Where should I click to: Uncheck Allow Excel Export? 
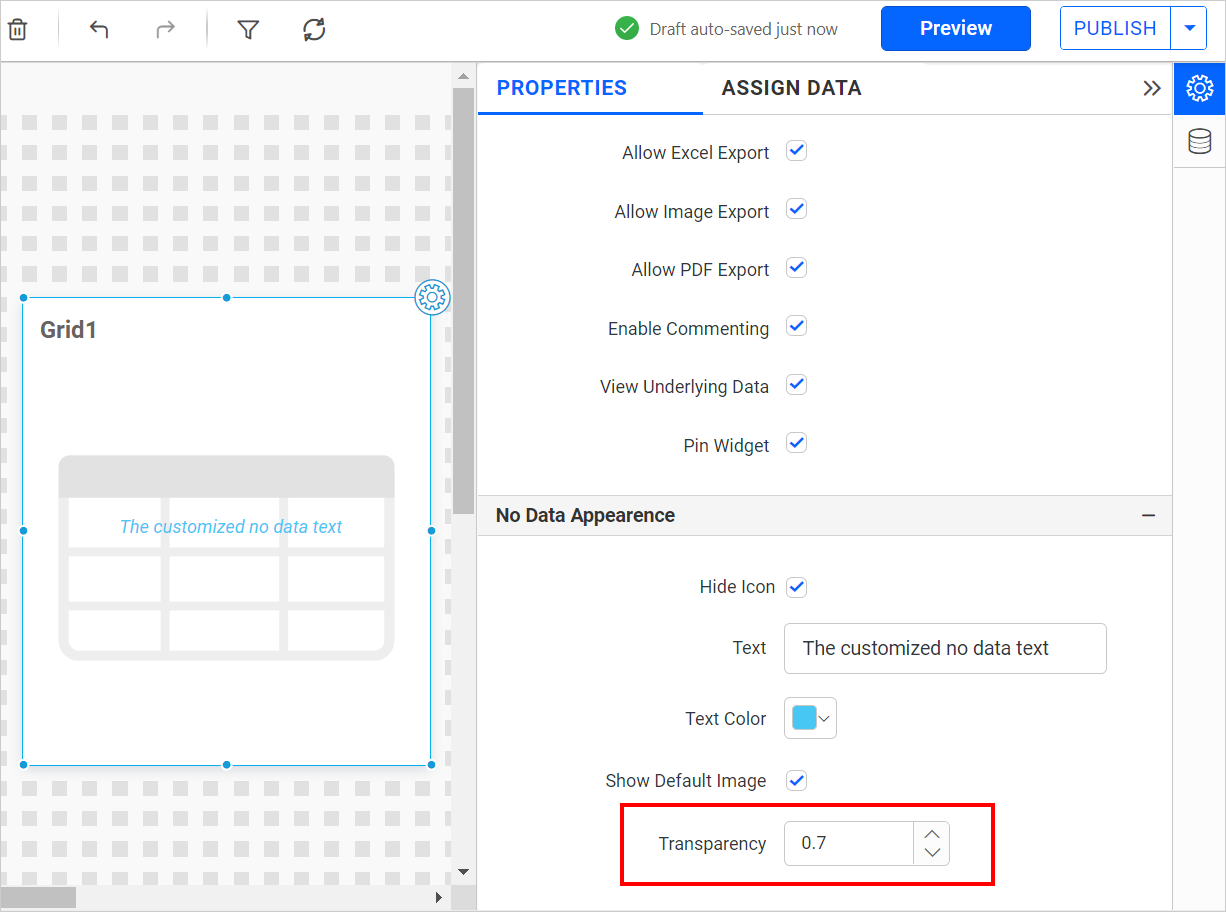[796, 152]
